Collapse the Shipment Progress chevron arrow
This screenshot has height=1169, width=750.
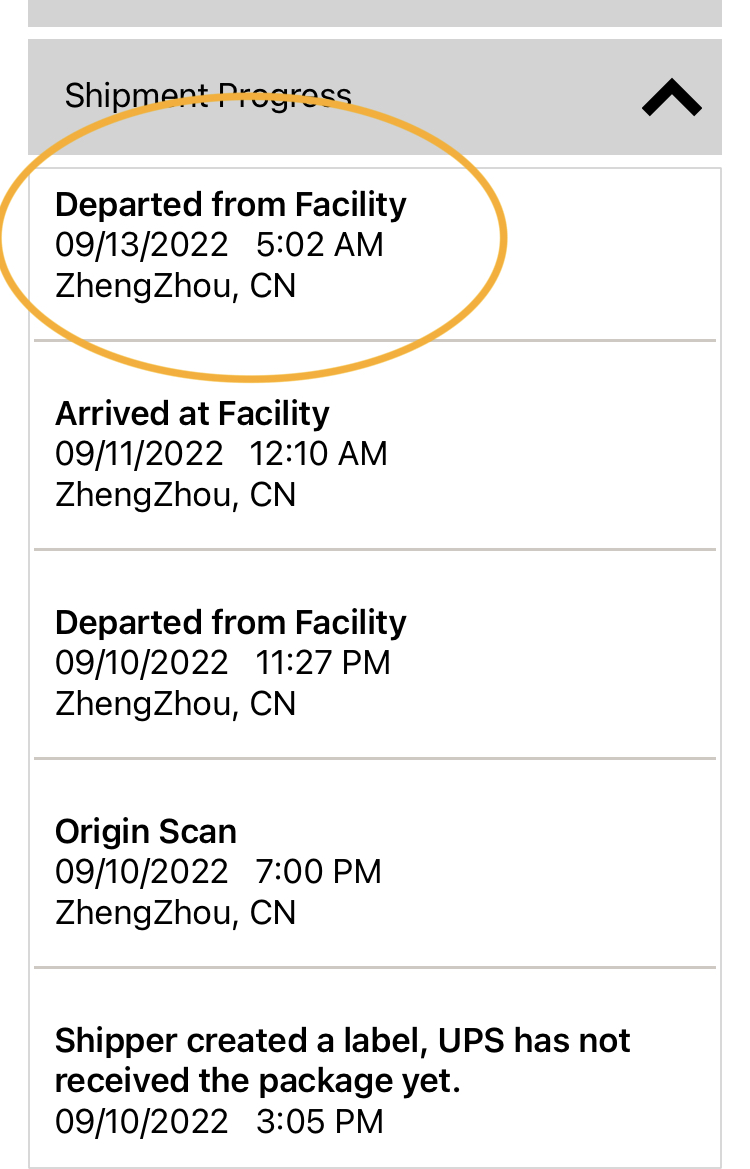pos(671,98)
